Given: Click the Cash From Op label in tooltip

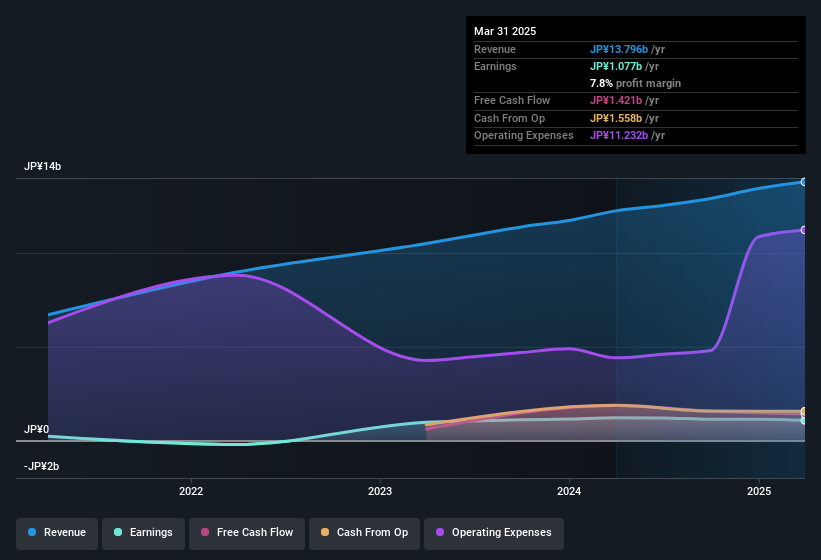Looking at the screenshot, I should 509,118.
